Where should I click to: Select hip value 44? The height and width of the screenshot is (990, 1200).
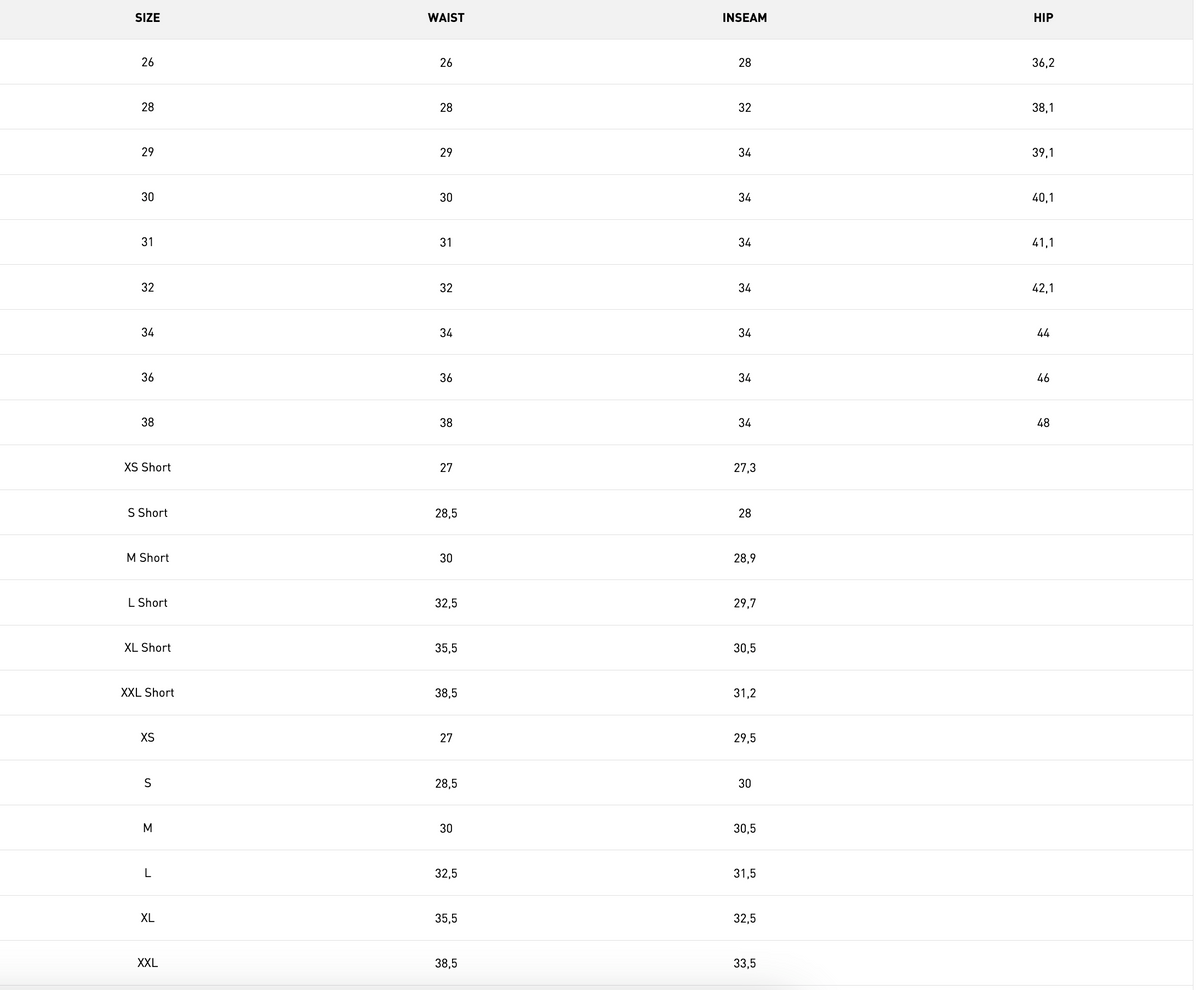point(1043,332)
